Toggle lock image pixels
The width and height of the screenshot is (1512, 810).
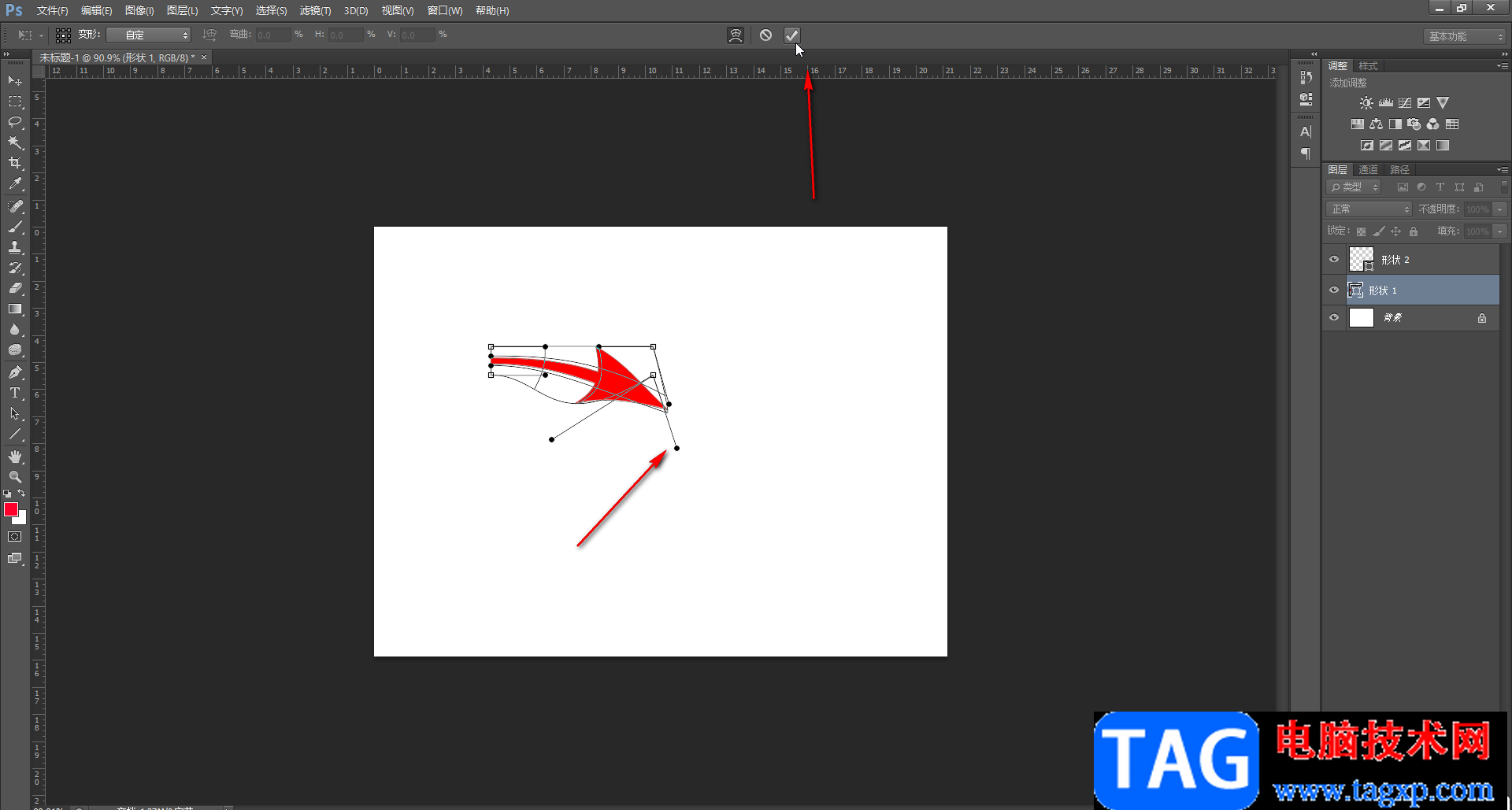tap(1378, 231)
